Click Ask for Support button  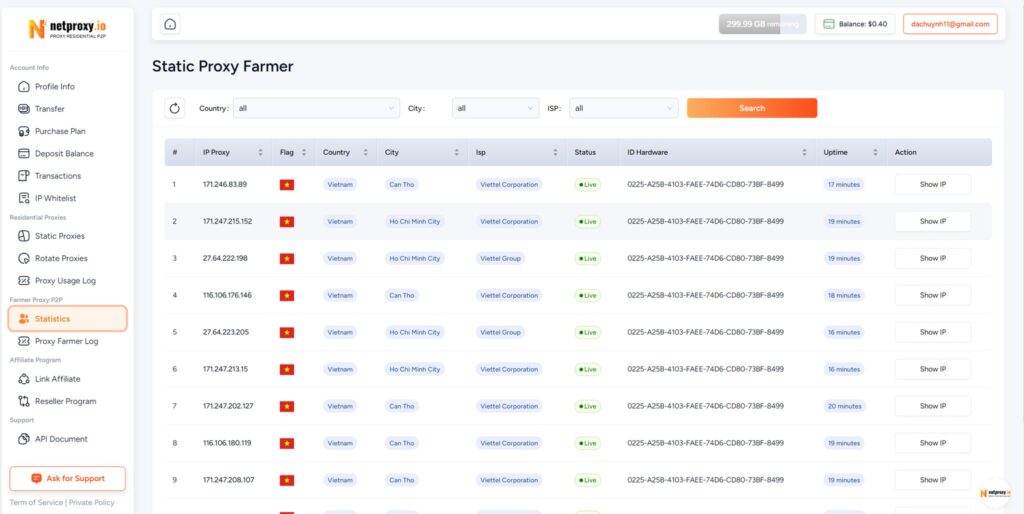pos(67,479)
